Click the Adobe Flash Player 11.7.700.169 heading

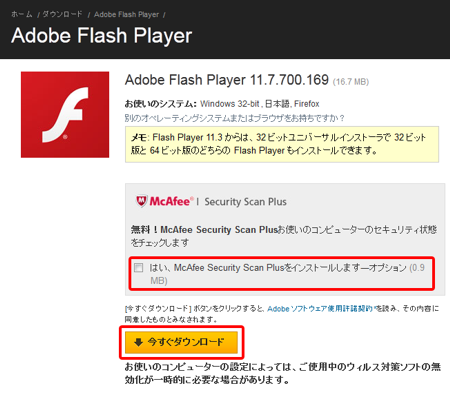227,80
